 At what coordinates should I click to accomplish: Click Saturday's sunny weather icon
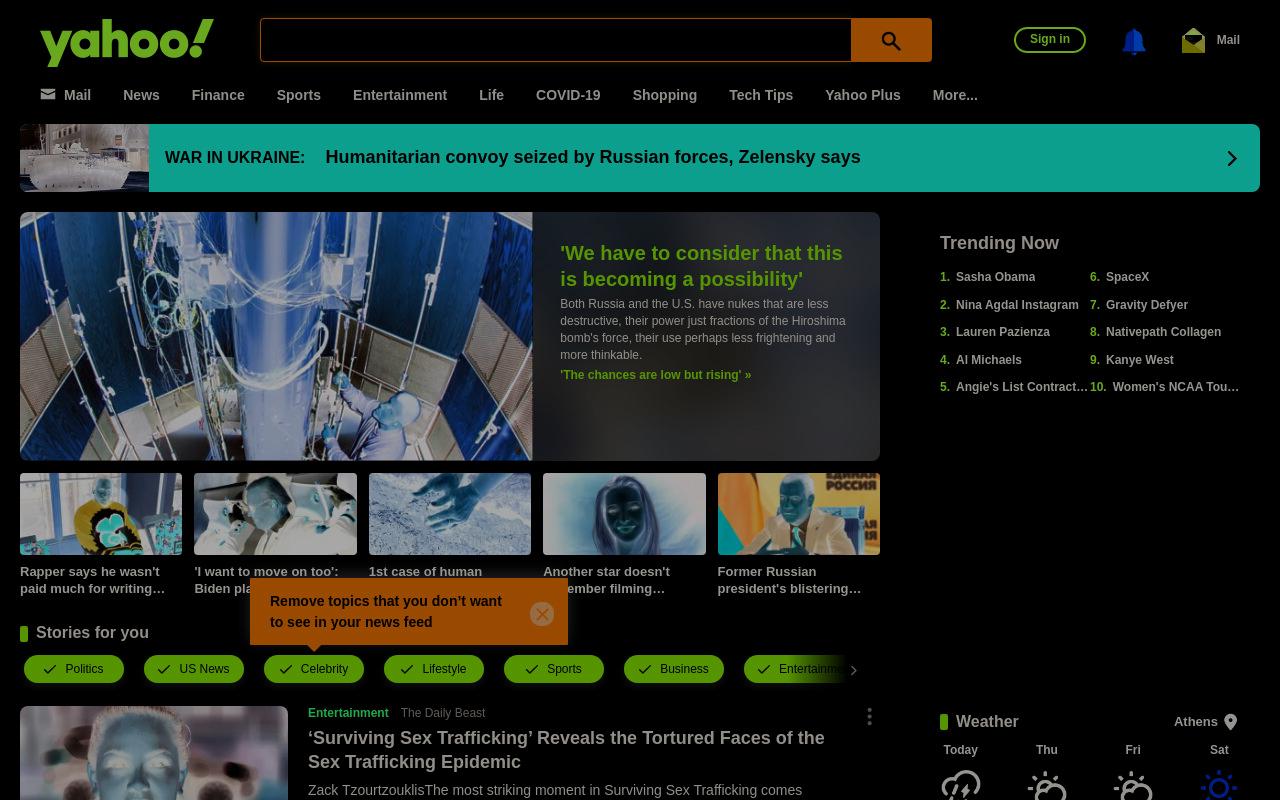click(x=1219, y=786)
